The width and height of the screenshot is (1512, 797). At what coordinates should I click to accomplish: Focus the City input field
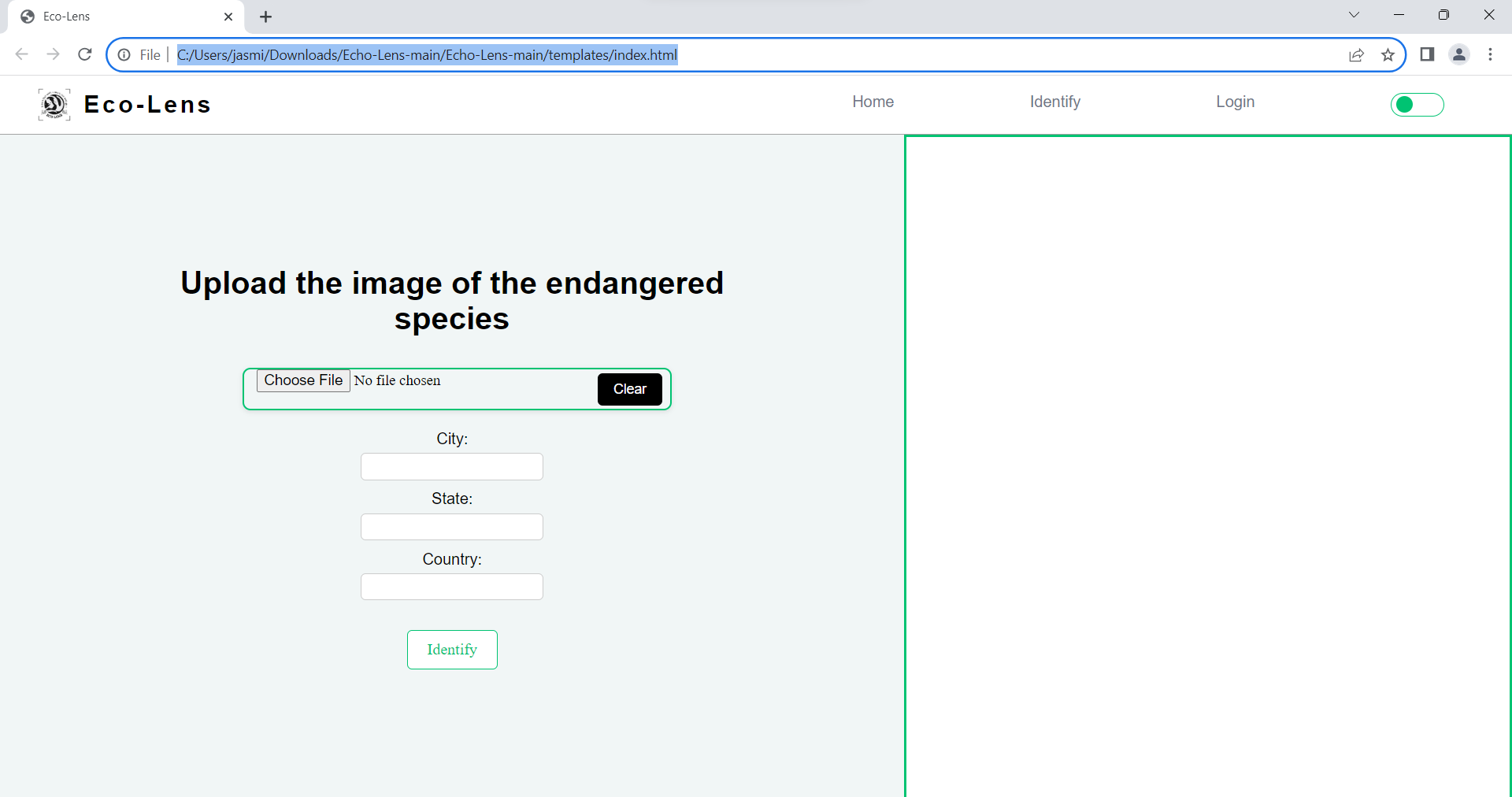[452, 466]
